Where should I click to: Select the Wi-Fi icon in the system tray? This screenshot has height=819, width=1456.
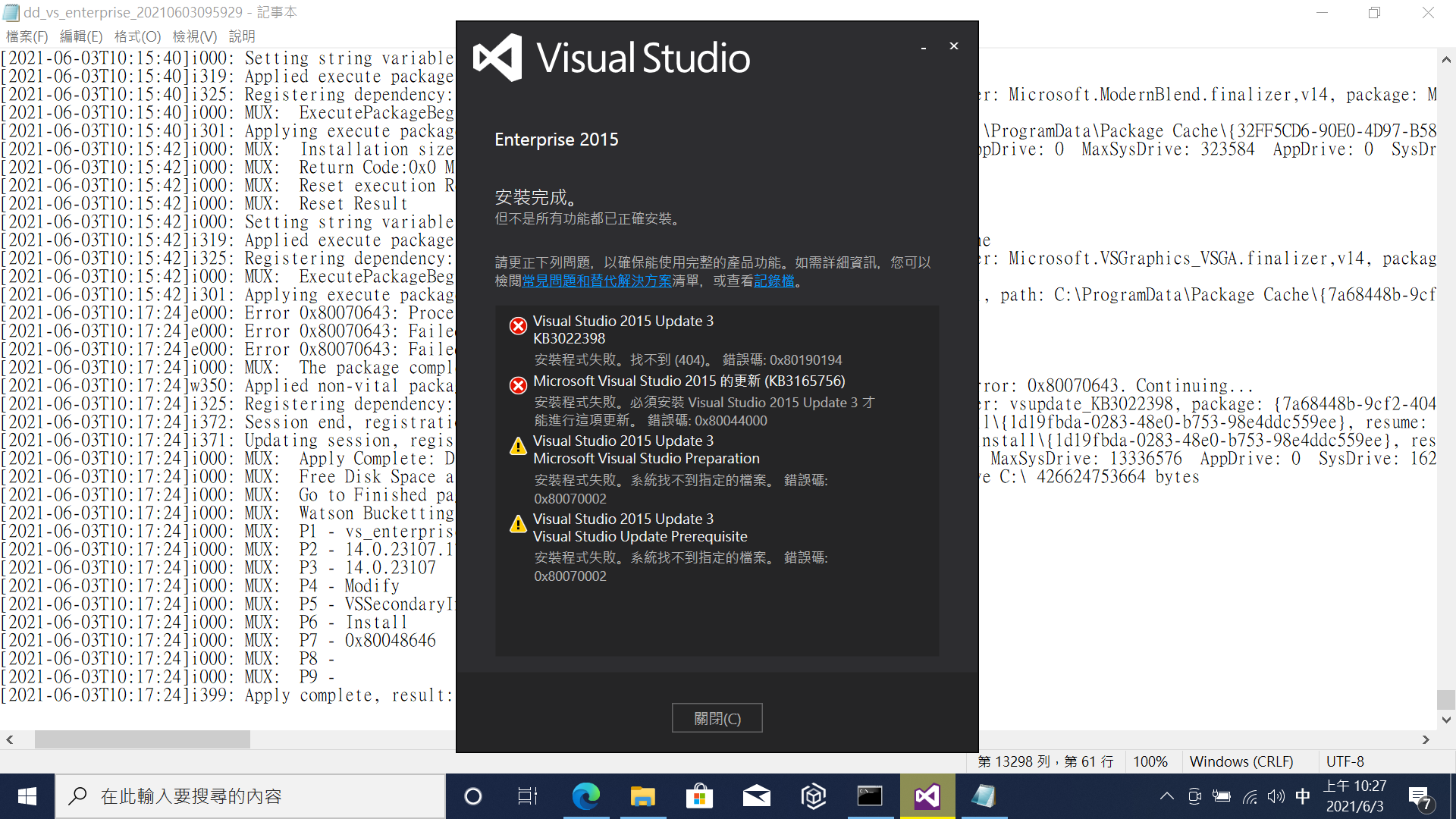[x=1249, y=795]
